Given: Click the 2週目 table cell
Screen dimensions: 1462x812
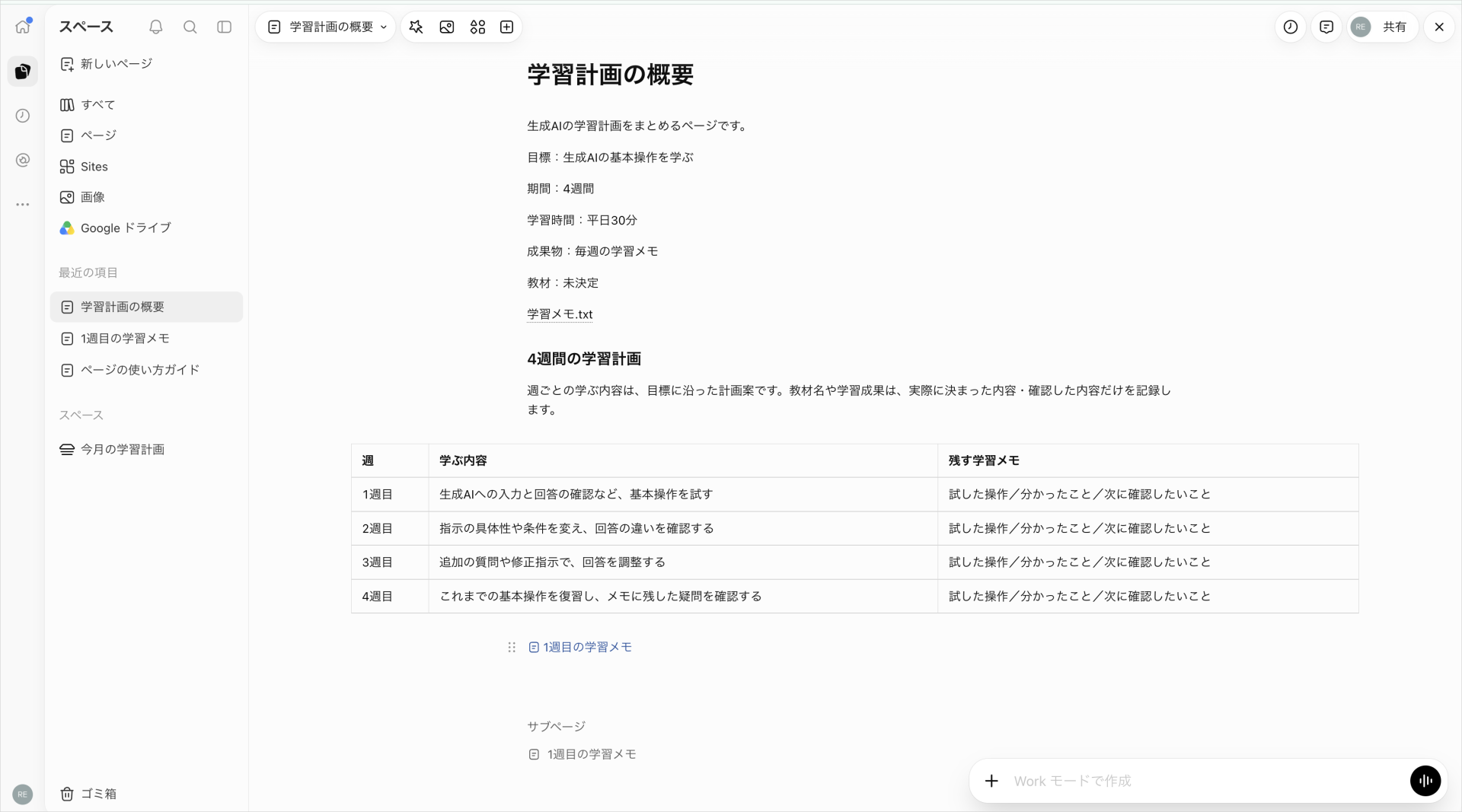Looking at the screenshot, I should point(390,528).
